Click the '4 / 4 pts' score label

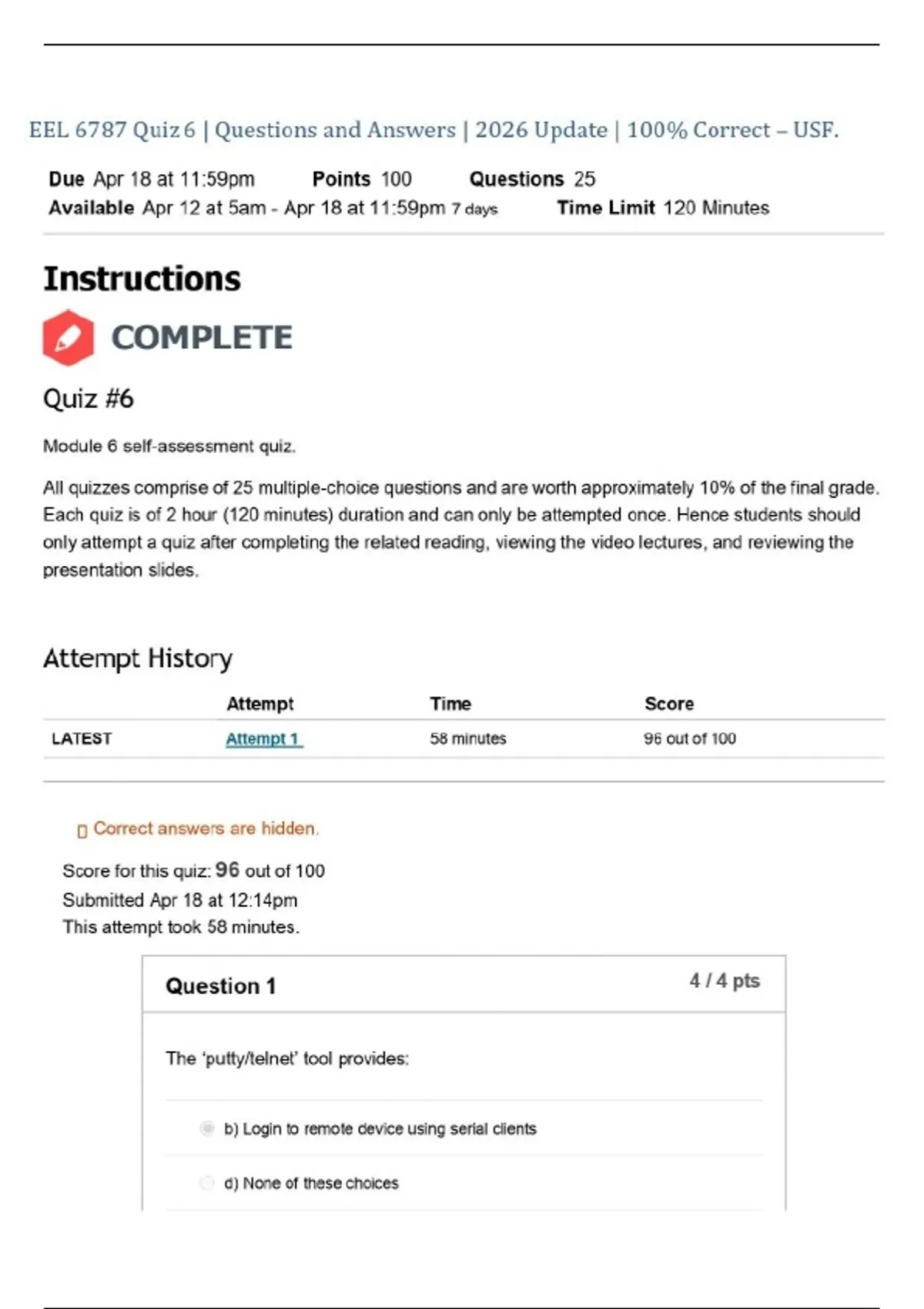(x=724, y=981)
